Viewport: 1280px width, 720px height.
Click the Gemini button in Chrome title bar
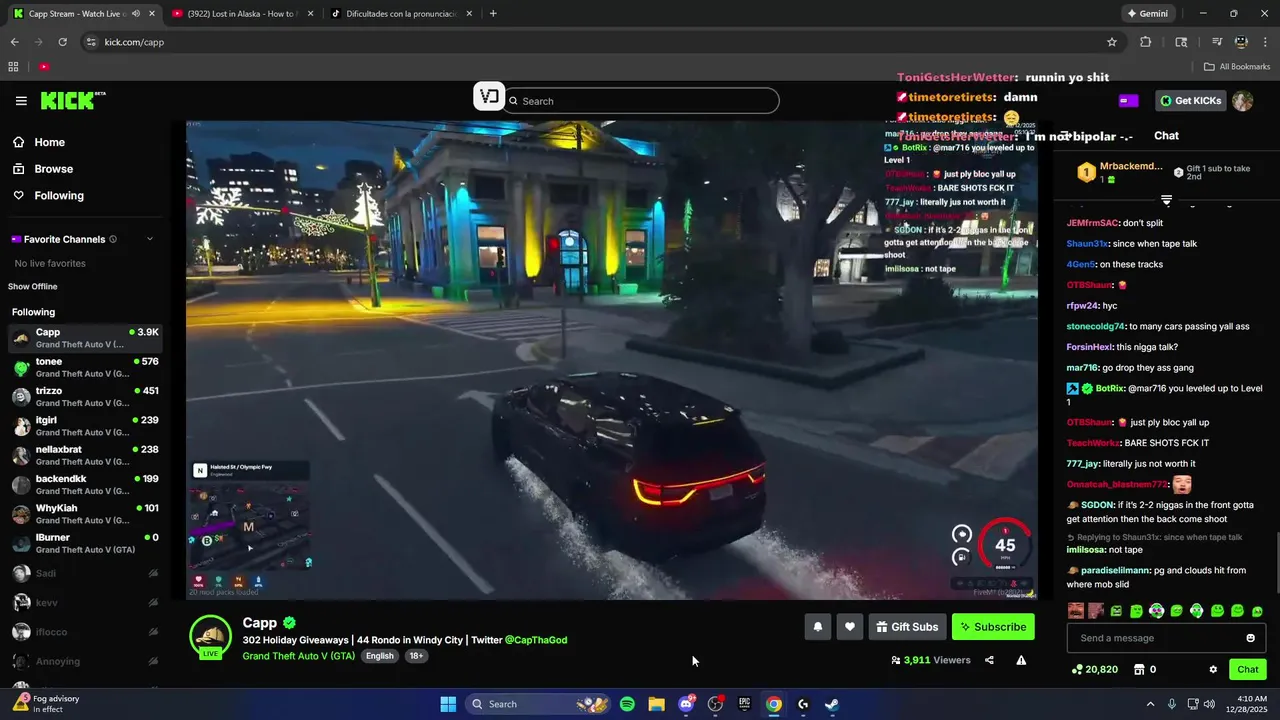coord(1147,14)
